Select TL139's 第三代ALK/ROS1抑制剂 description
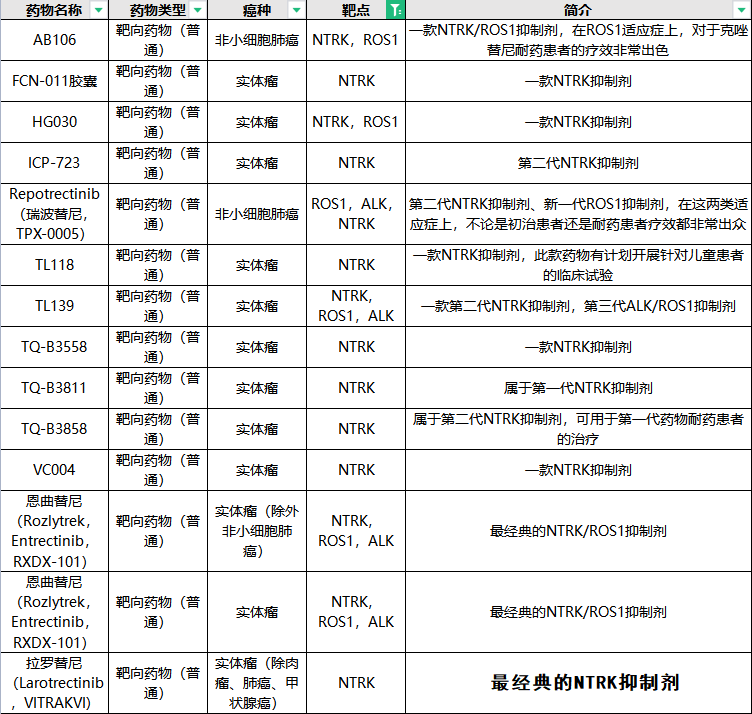The image size is (752, 714). (578, 306)
